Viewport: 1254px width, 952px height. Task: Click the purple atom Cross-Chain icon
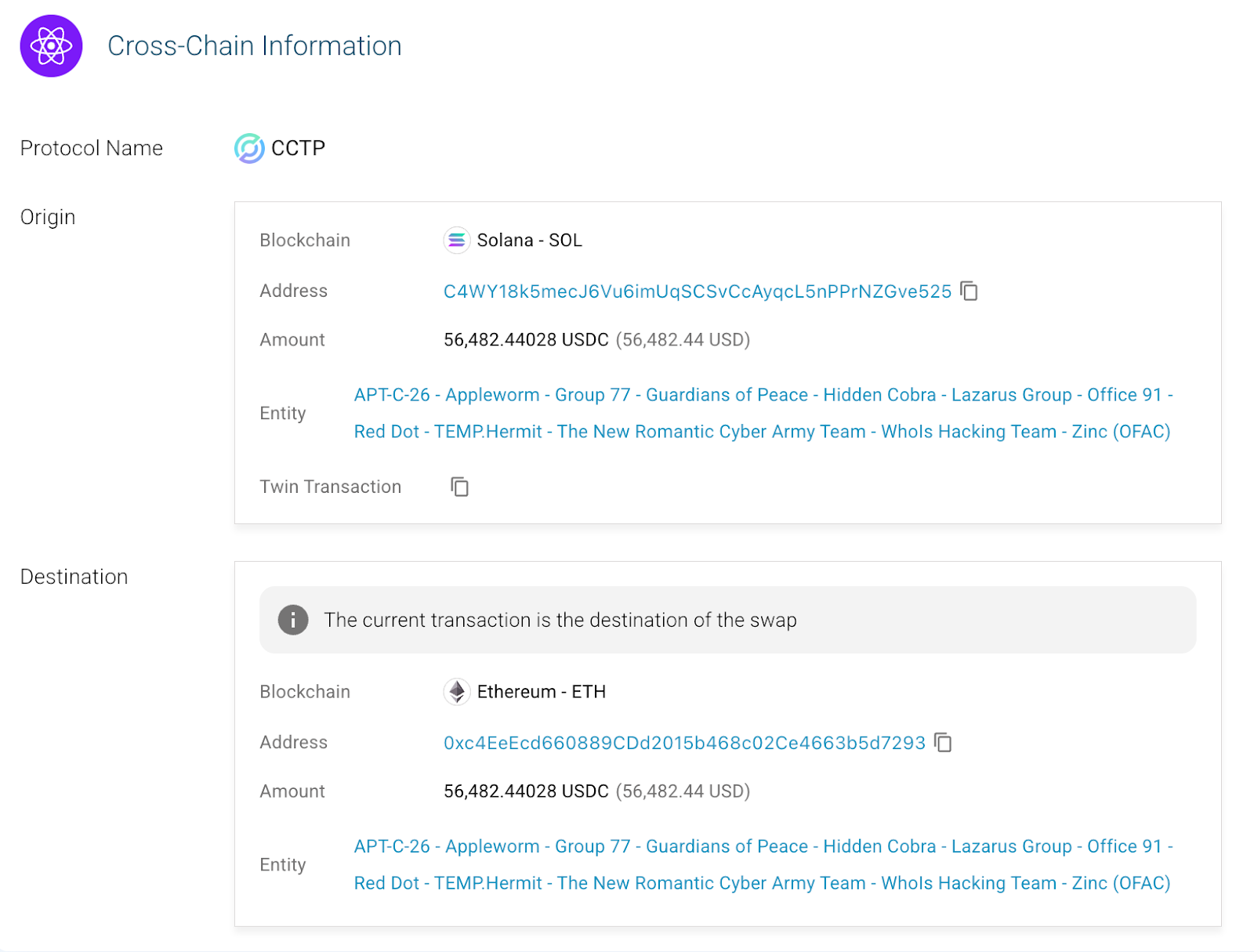pos(51,46)
